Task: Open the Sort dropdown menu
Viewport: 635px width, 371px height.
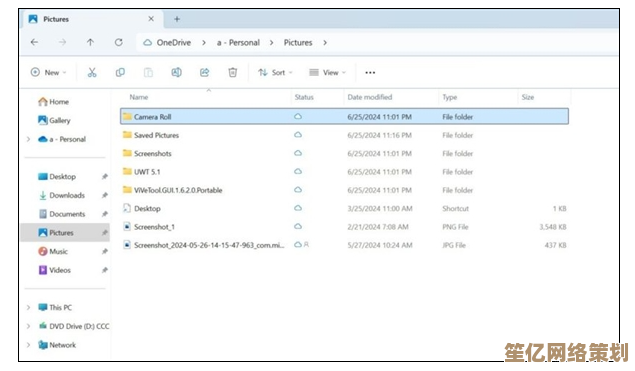Action: point(275,72)
